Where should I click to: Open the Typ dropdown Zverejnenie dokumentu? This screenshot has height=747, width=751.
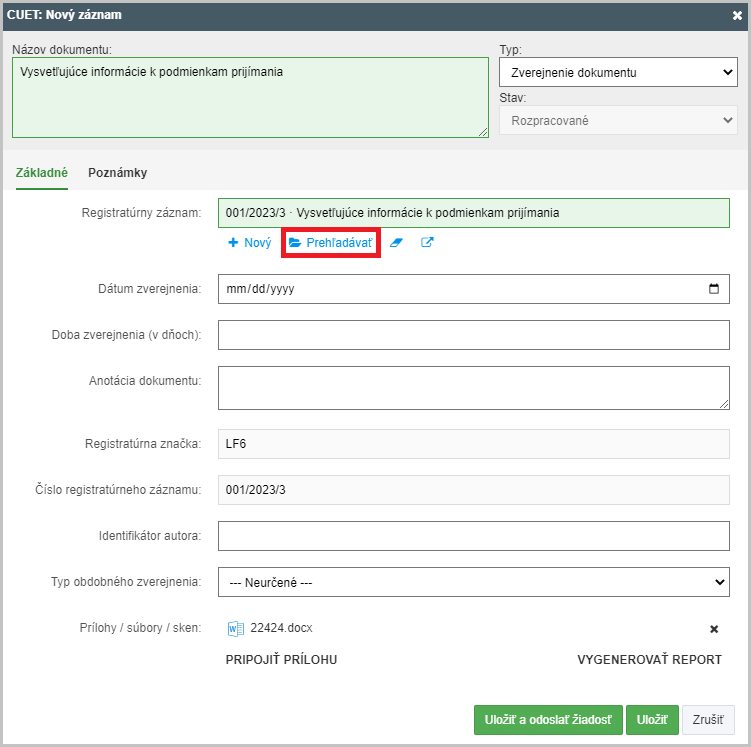pos(618,72)
